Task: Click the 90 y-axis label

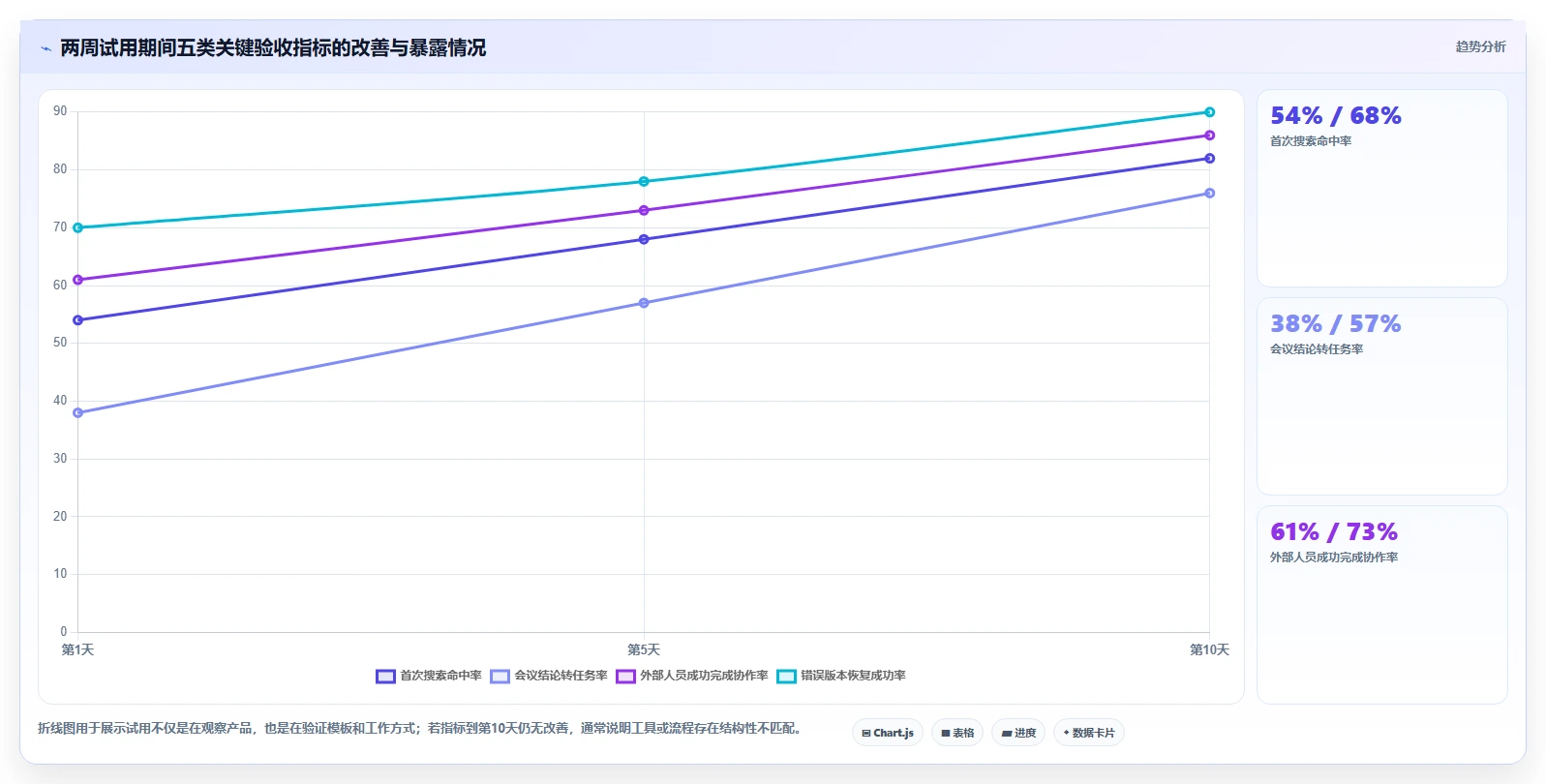Action: (x=60, y=111)
